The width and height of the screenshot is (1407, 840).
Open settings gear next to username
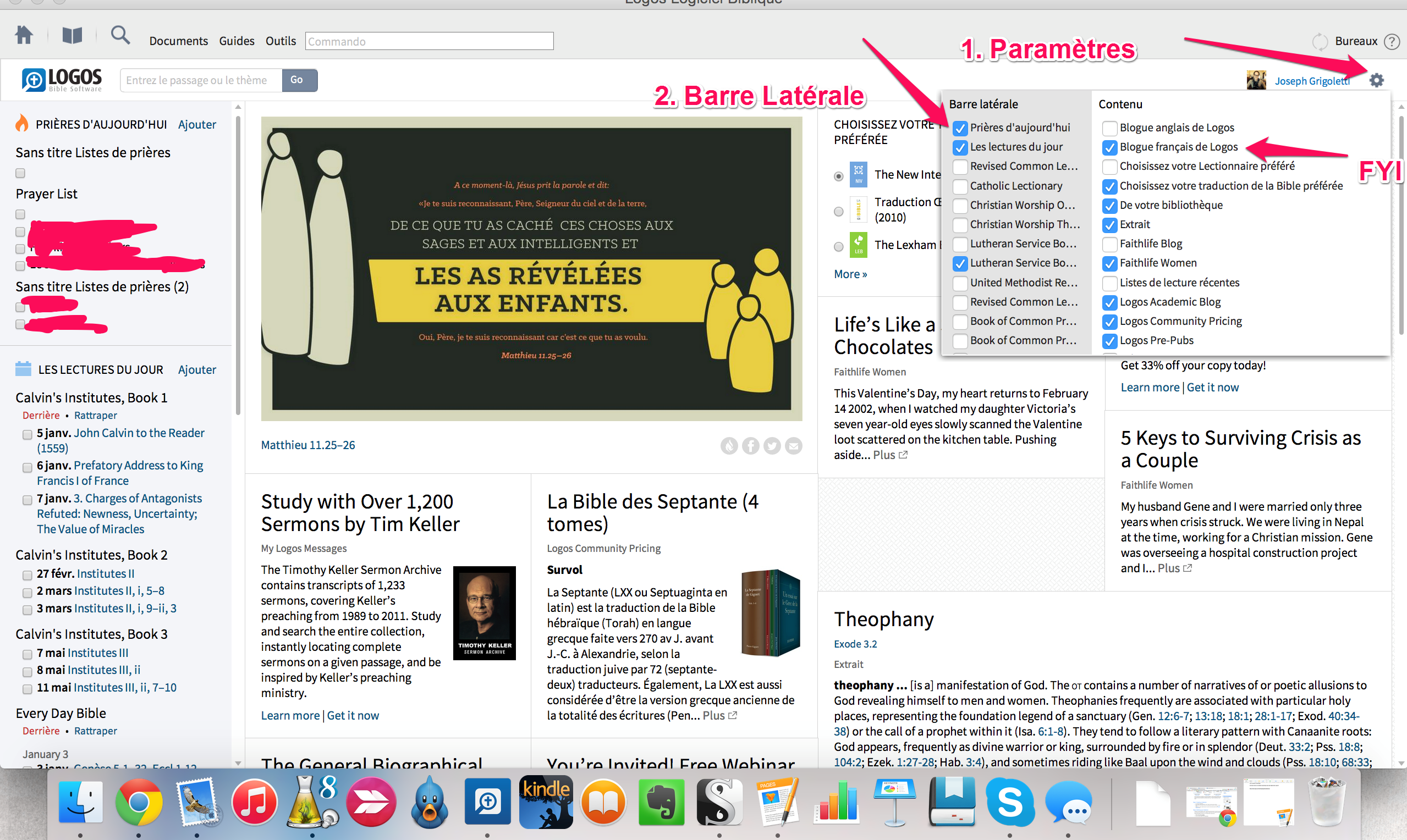coord(1376,80)
